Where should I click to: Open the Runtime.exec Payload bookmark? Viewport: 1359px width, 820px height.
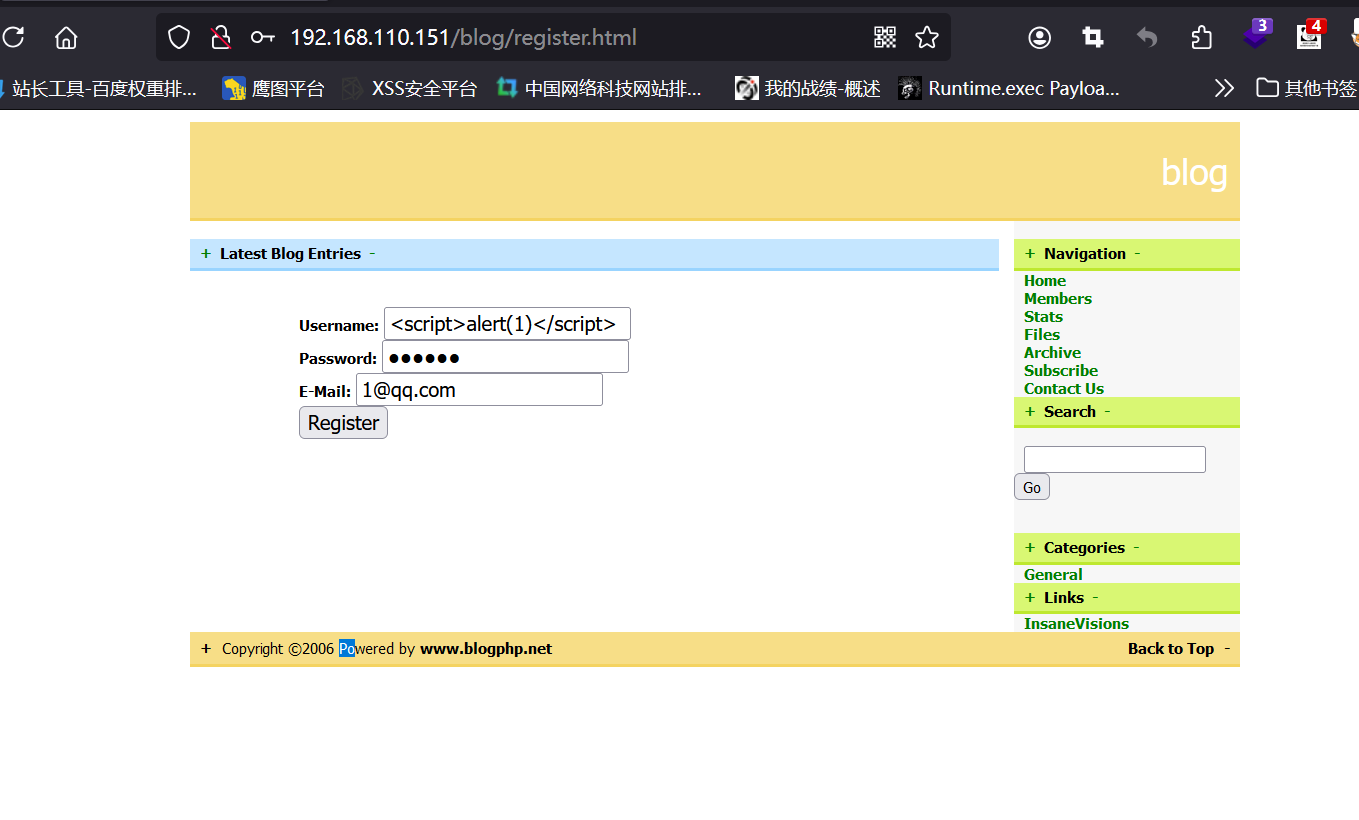click(1009, 88)
